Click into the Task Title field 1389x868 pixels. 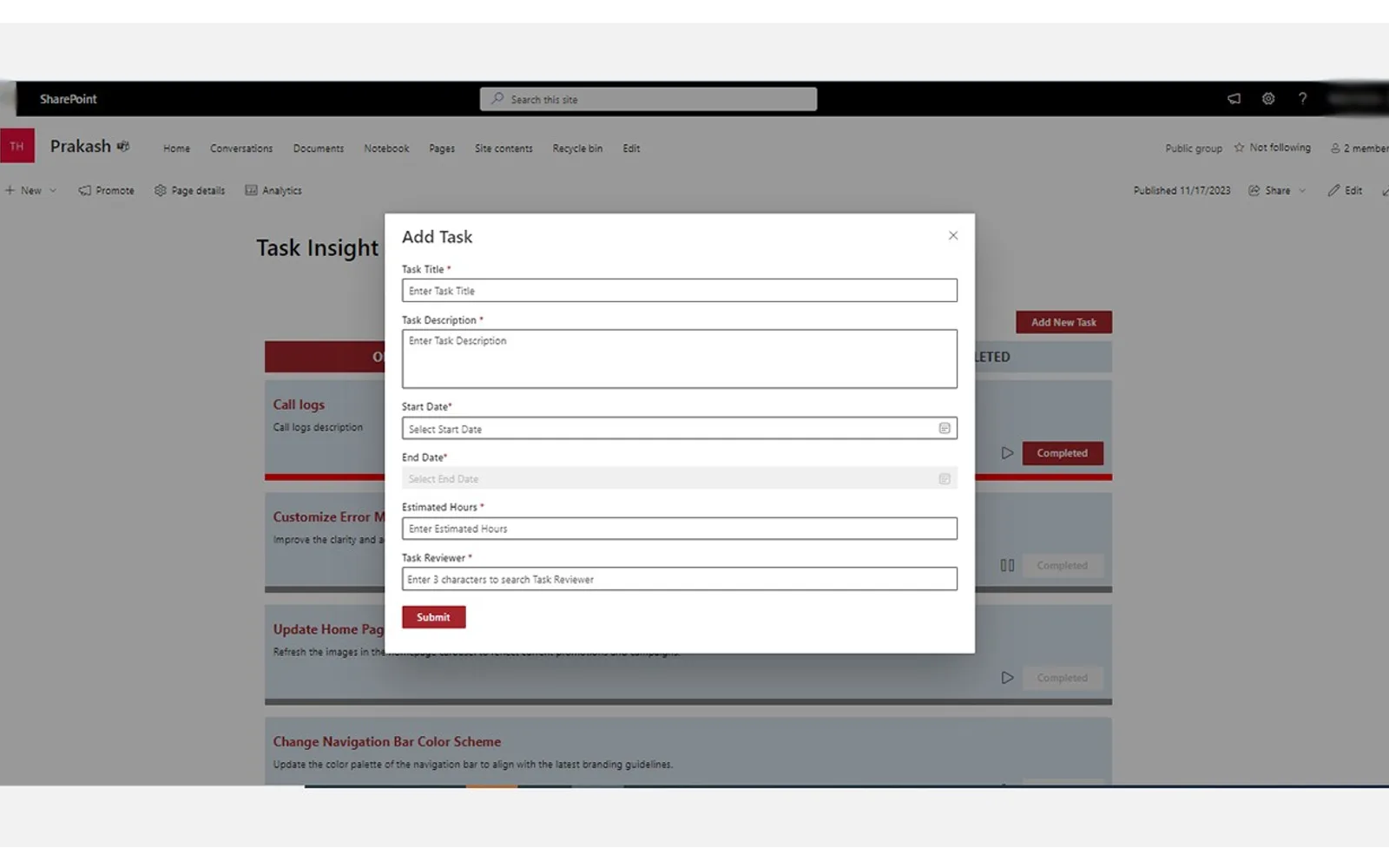click(x=679, y=290)
